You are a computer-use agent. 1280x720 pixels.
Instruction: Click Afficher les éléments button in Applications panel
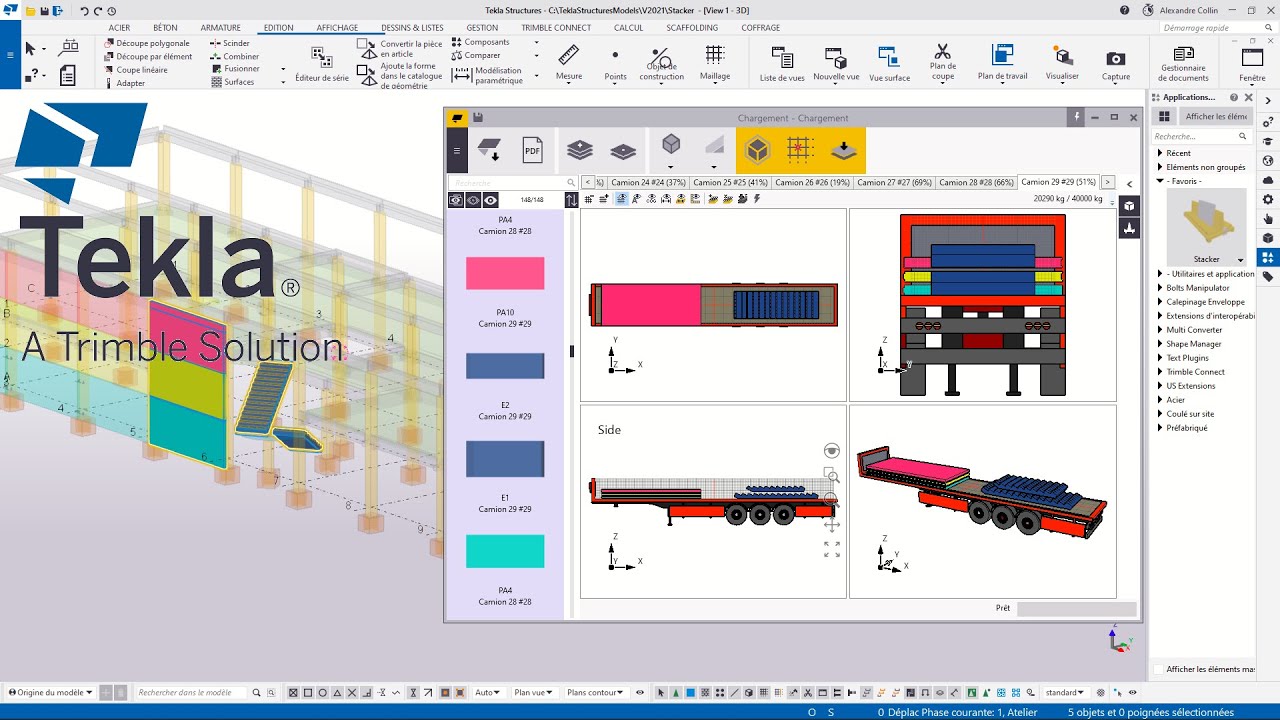(1215, 116)
